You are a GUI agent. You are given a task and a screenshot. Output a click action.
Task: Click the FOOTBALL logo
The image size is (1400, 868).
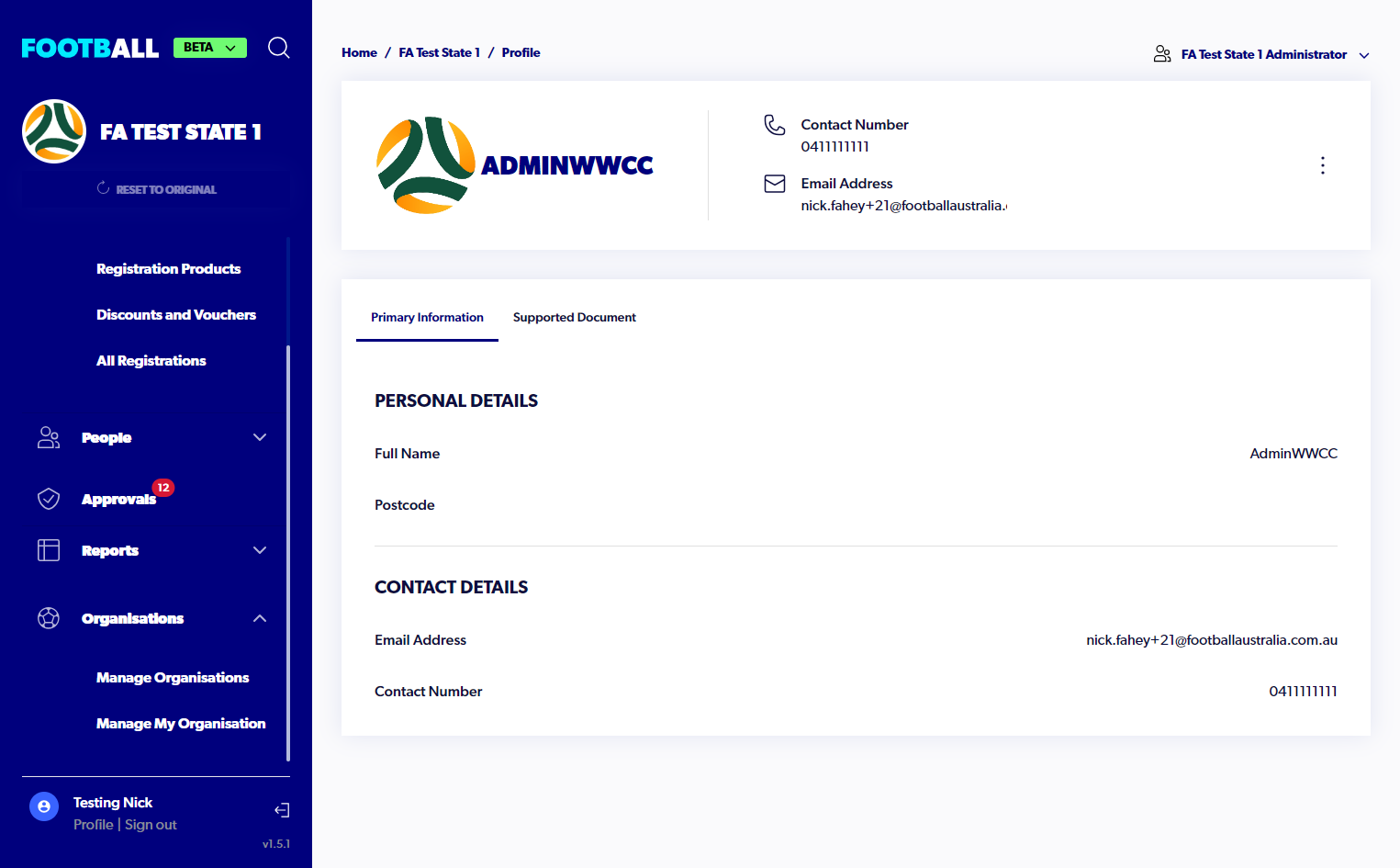90,48
